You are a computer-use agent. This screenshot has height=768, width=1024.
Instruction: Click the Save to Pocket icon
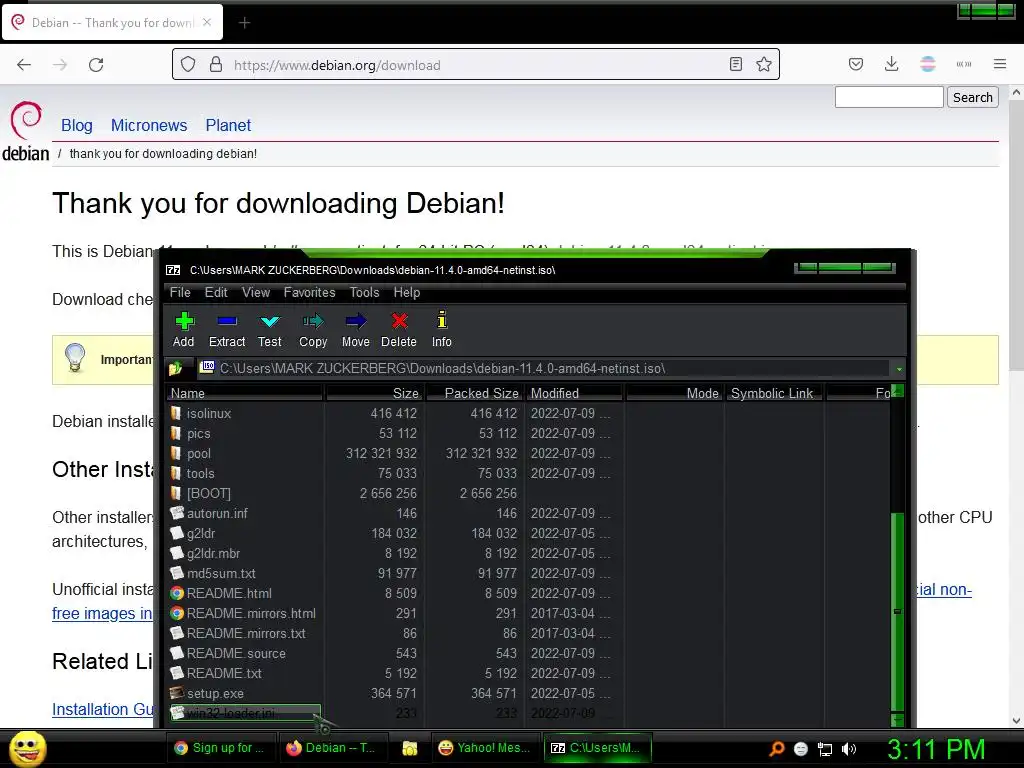[x=856, y=64]
